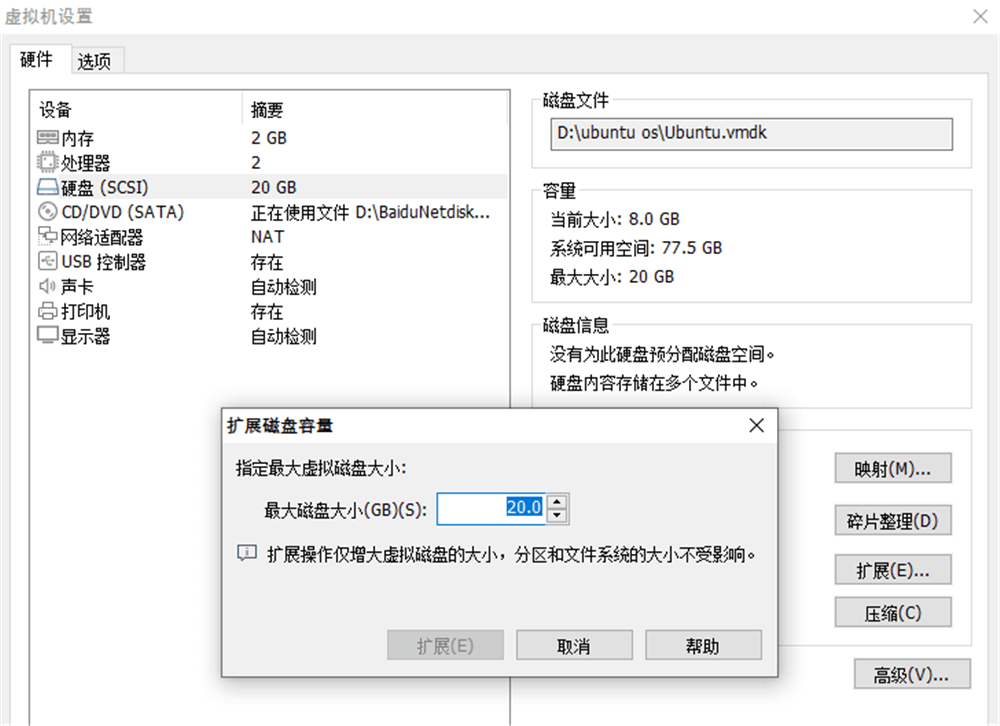
Task: Decrease disk size with down spinner arrow
Action: pos(558,516)
